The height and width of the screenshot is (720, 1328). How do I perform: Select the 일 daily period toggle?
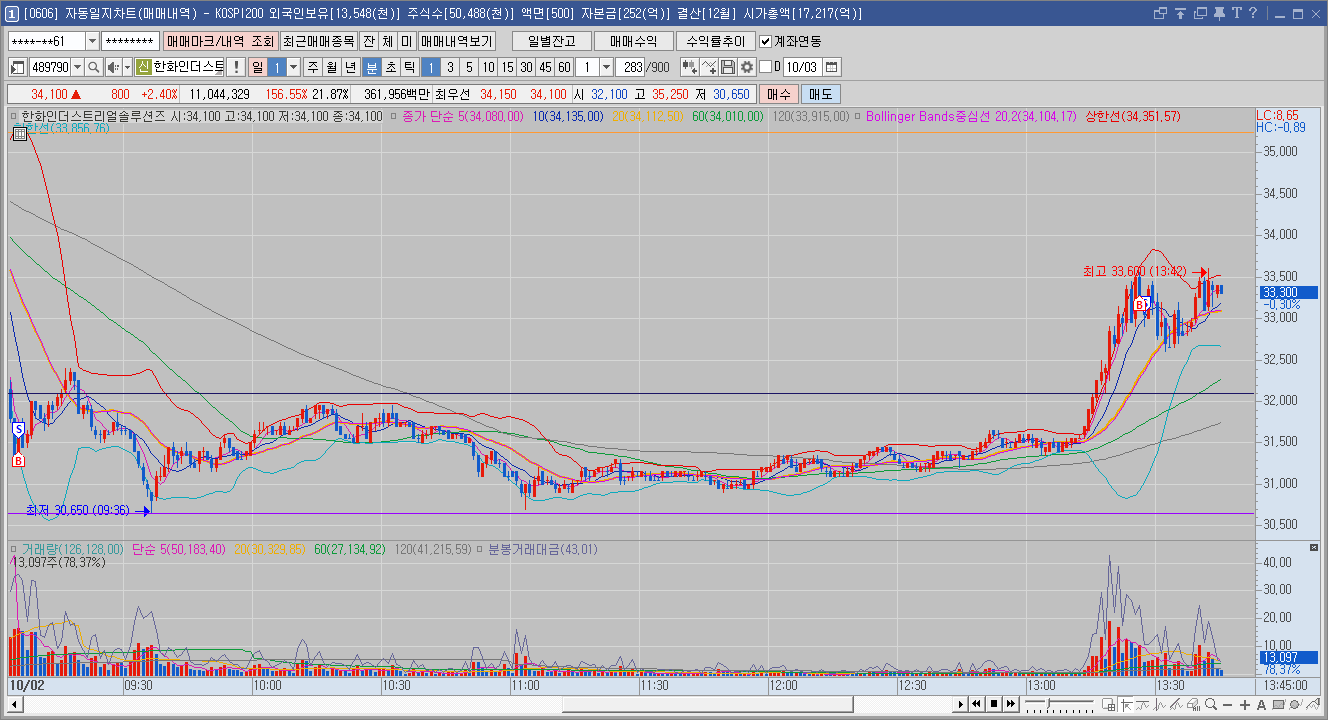pyautogui.click(x=257, y=67)
